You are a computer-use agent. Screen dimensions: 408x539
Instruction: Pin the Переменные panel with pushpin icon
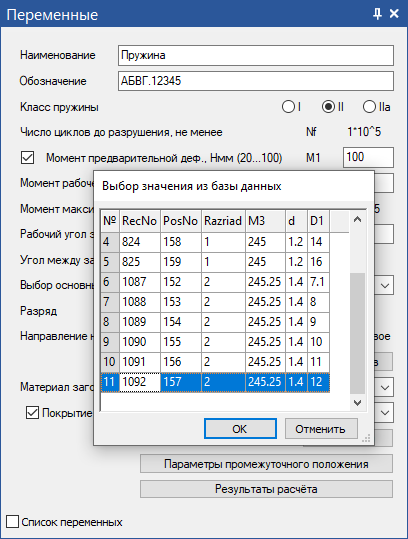377,14
